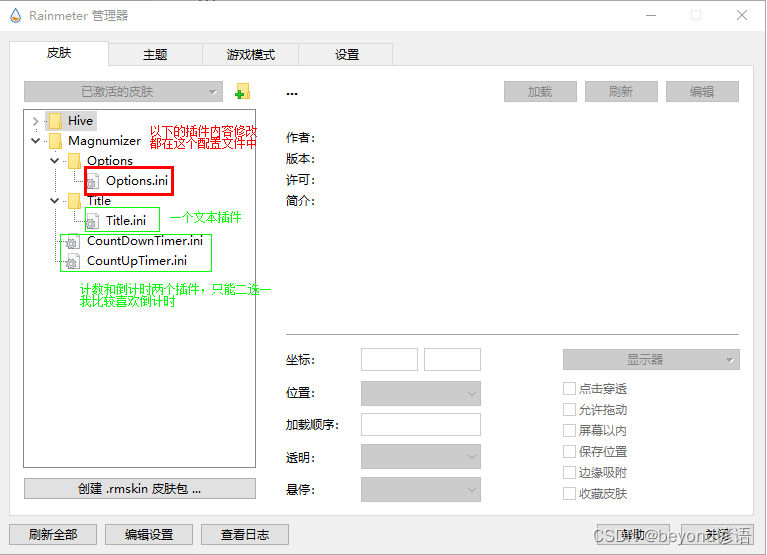Click the Title subfolder icon
The image size is (767, 555).
74,200
